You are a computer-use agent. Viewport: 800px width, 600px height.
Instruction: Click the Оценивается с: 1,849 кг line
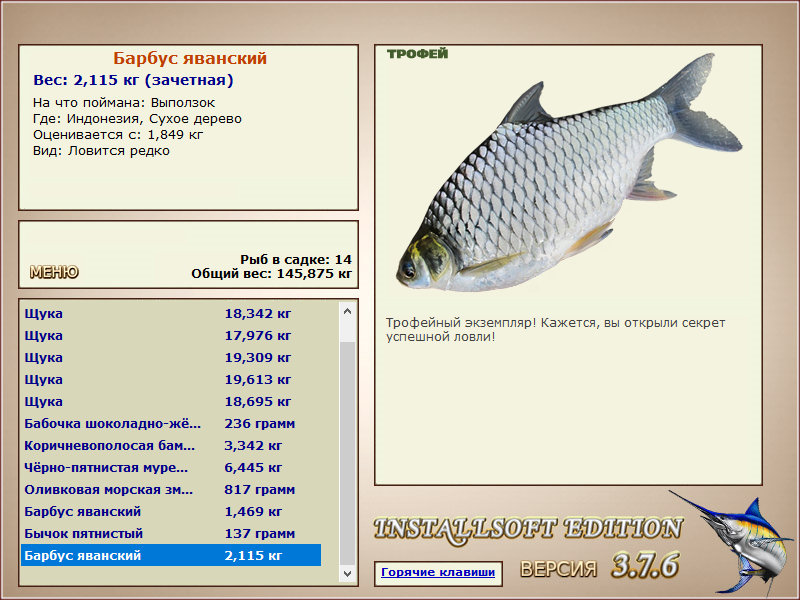(118, 135)
